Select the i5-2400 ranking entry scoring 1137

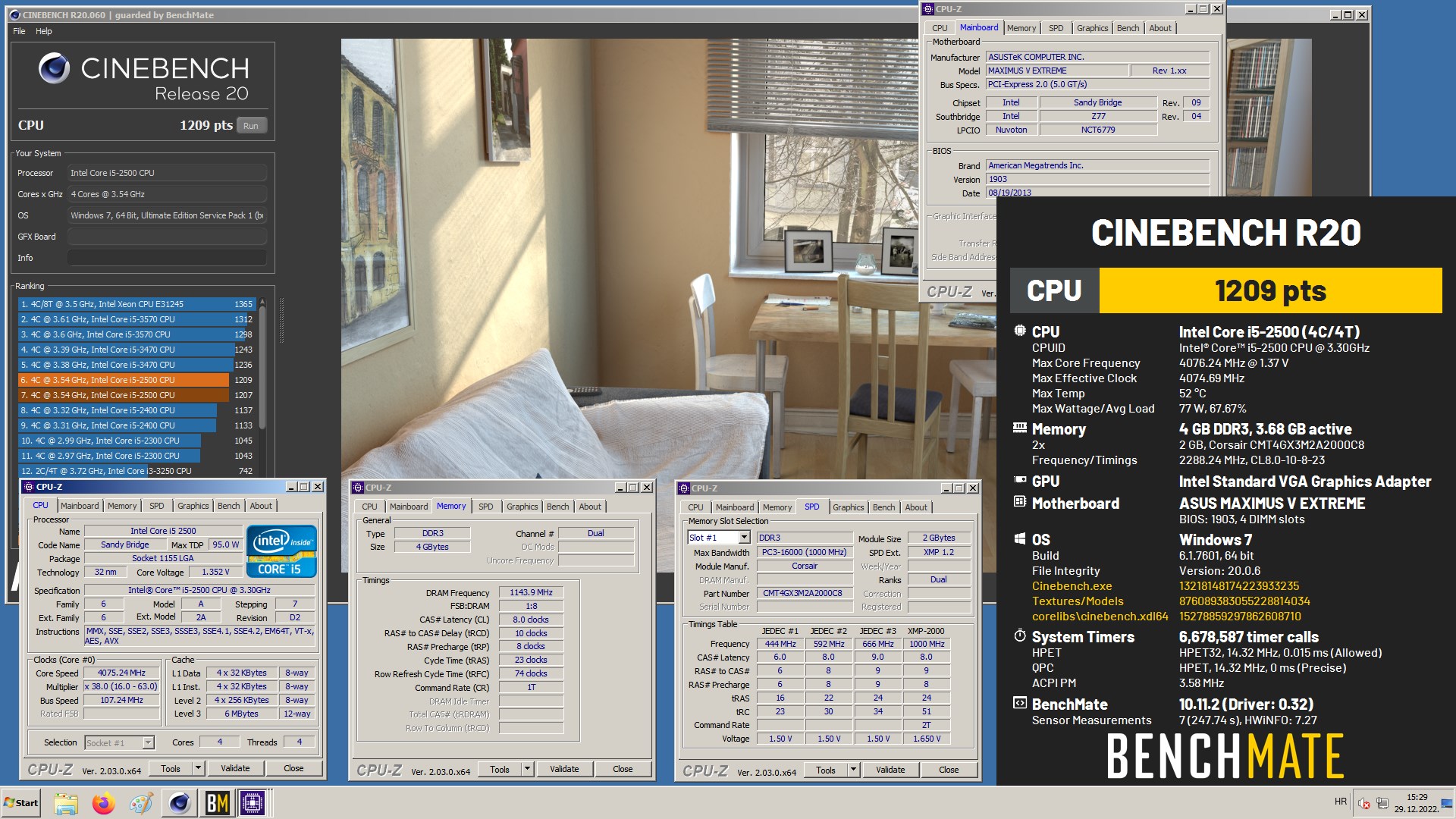[136, 410]
